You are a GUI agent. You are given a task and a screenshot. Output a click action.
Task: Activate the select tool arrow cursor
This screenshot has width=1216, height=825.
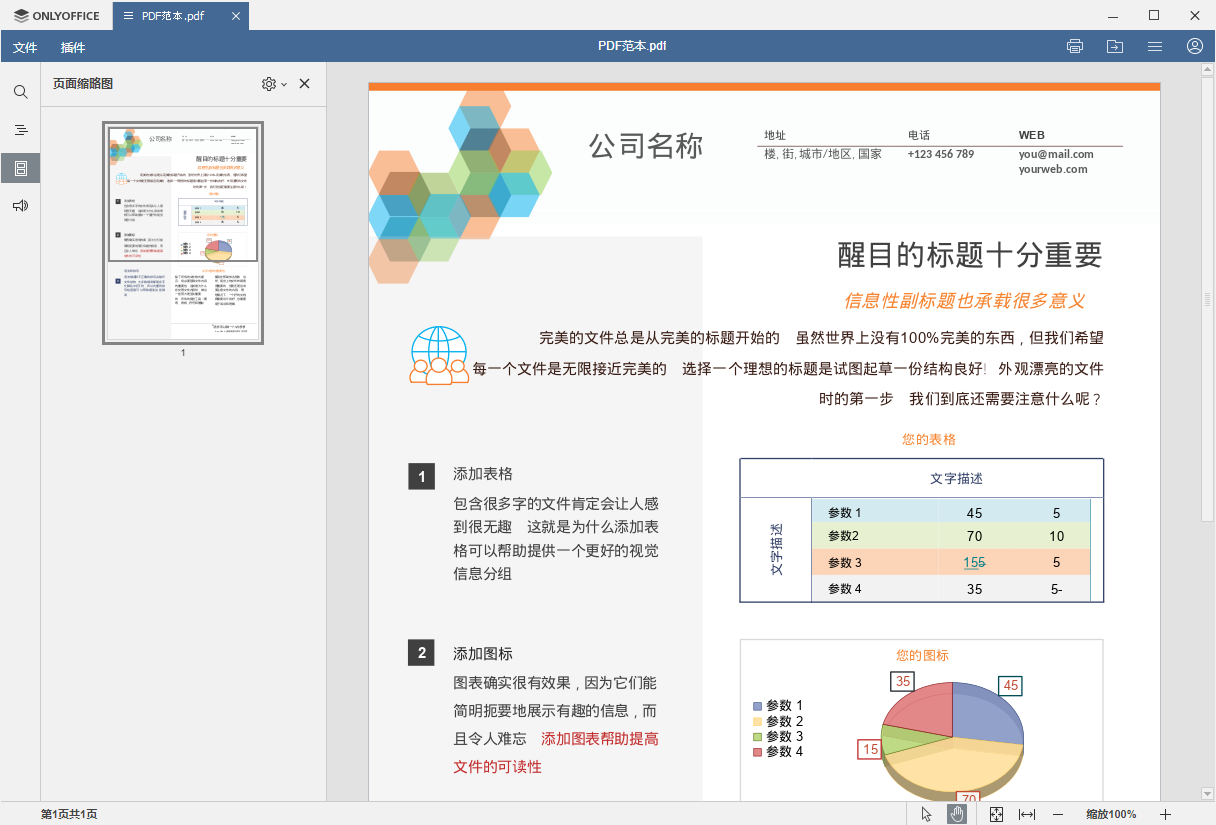pos(926,814)
